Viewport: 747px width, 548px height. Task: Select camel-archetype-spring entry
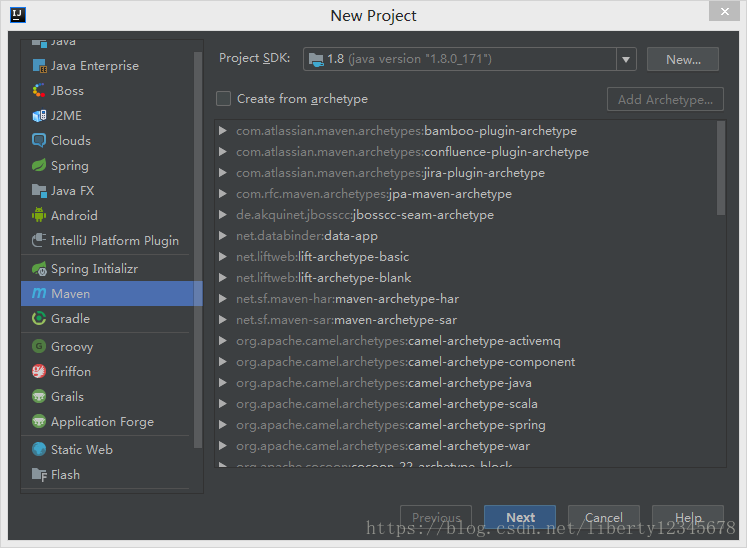point(391,425)
